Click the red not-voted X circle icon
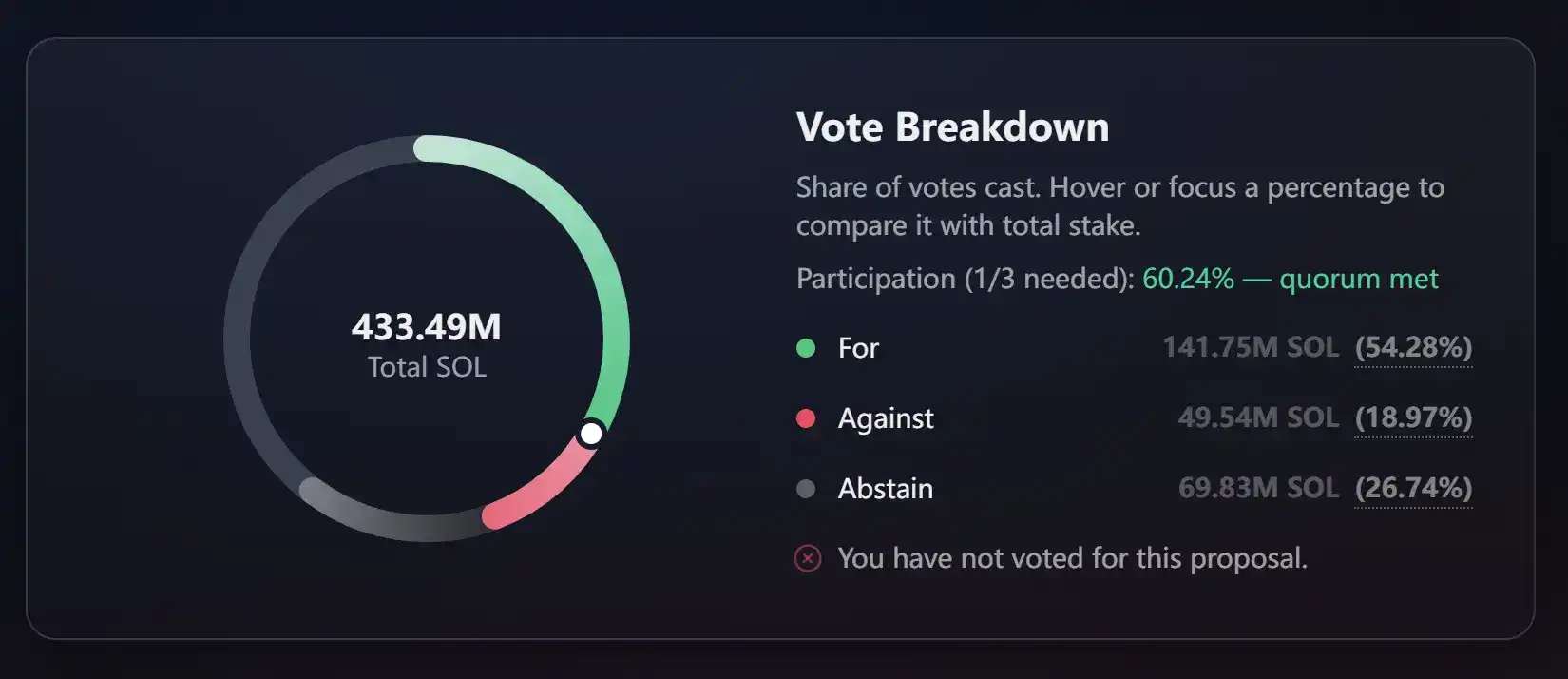This screenshot has height=679, width=1568. click(808, 558)
